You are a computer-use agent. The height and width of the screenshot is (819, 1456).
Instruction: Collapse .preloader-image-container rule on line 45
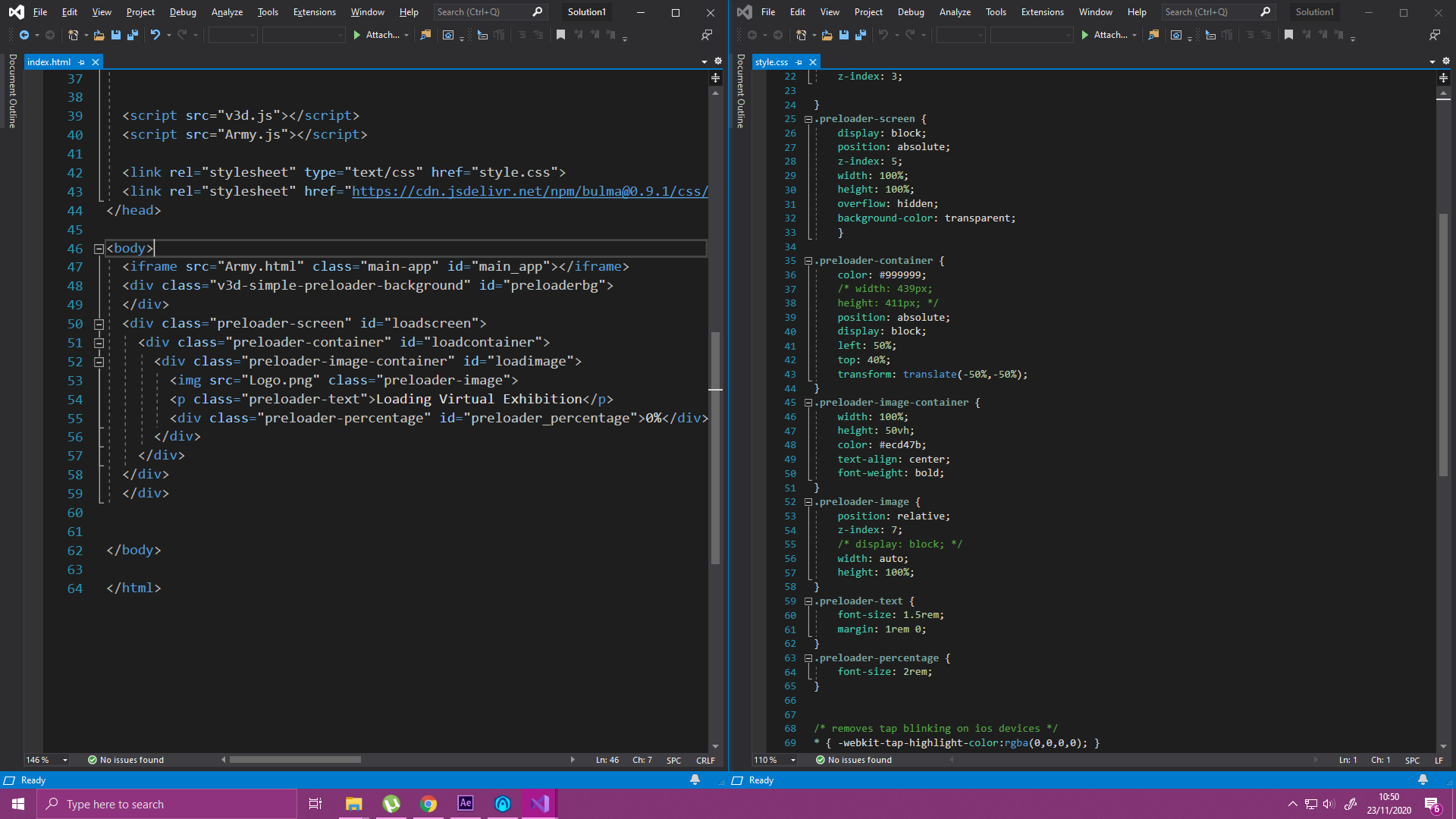(808, 403)
